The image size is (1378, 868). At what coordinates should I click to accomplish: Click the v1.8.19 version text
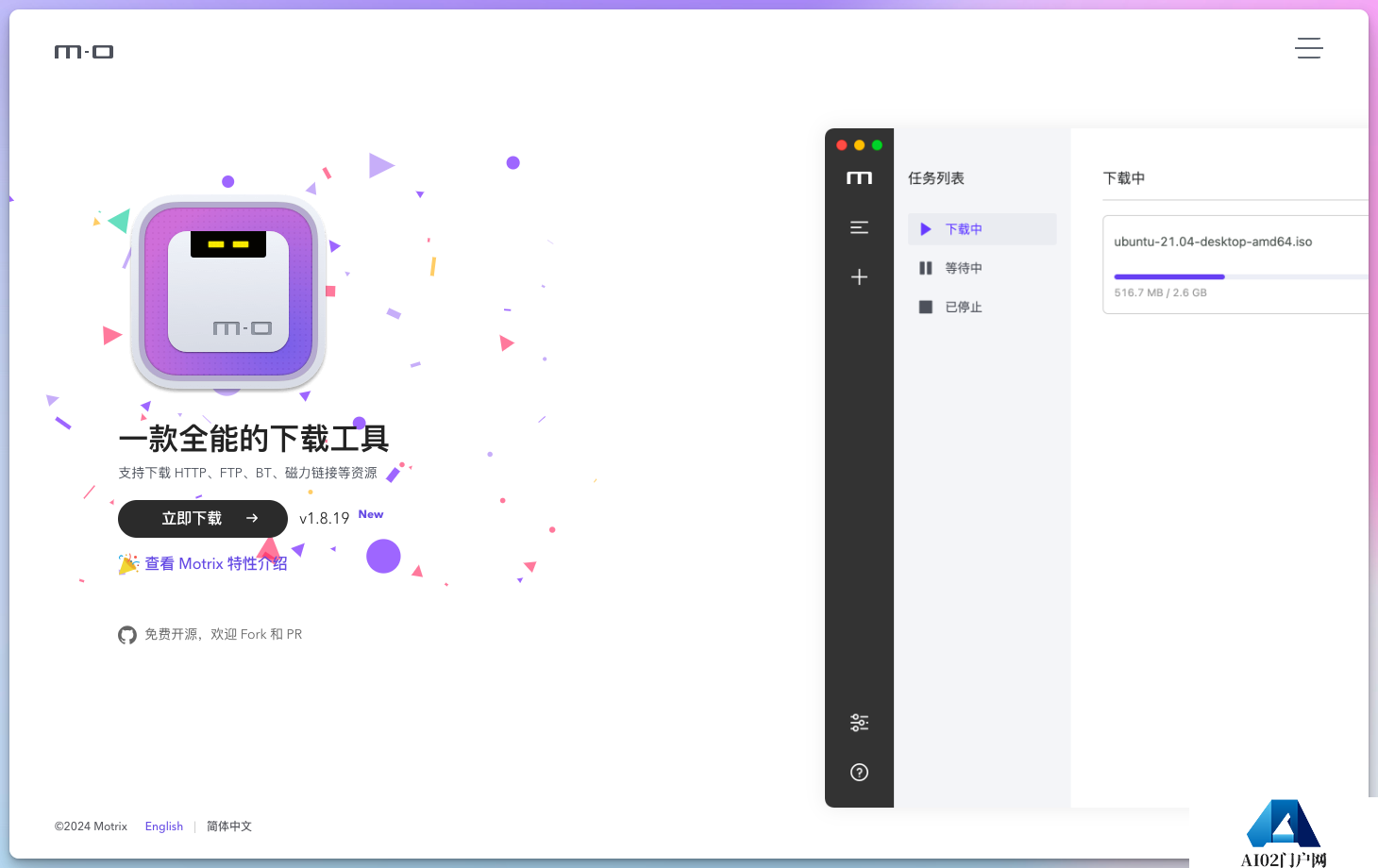(x=324, y=518)
